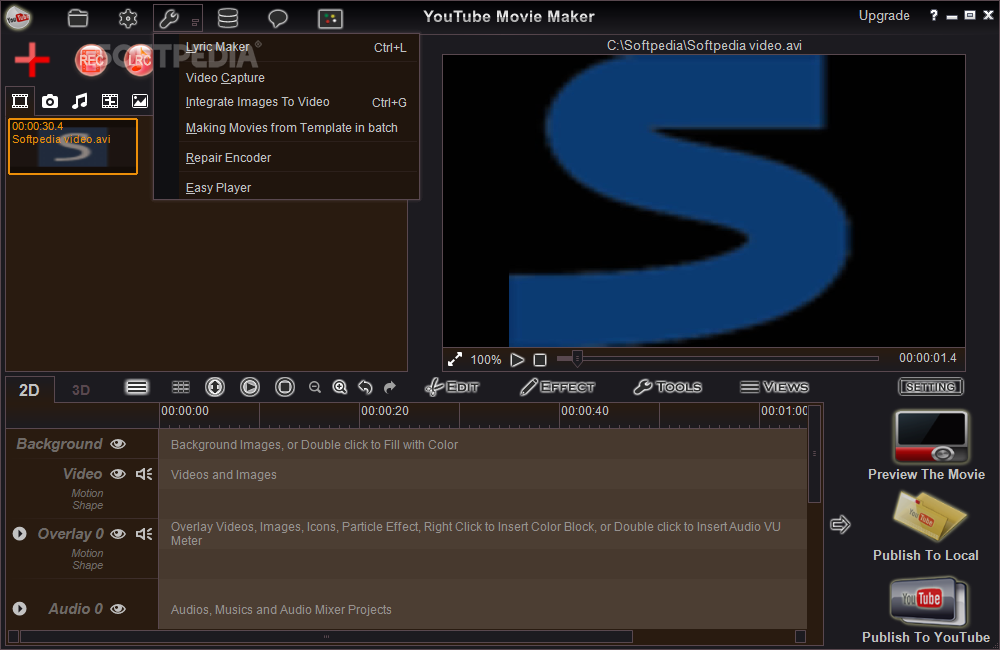This screenshot has height=650, width=1000.
Task: Open help with question mark icon
Action: [x=934, y=15]
